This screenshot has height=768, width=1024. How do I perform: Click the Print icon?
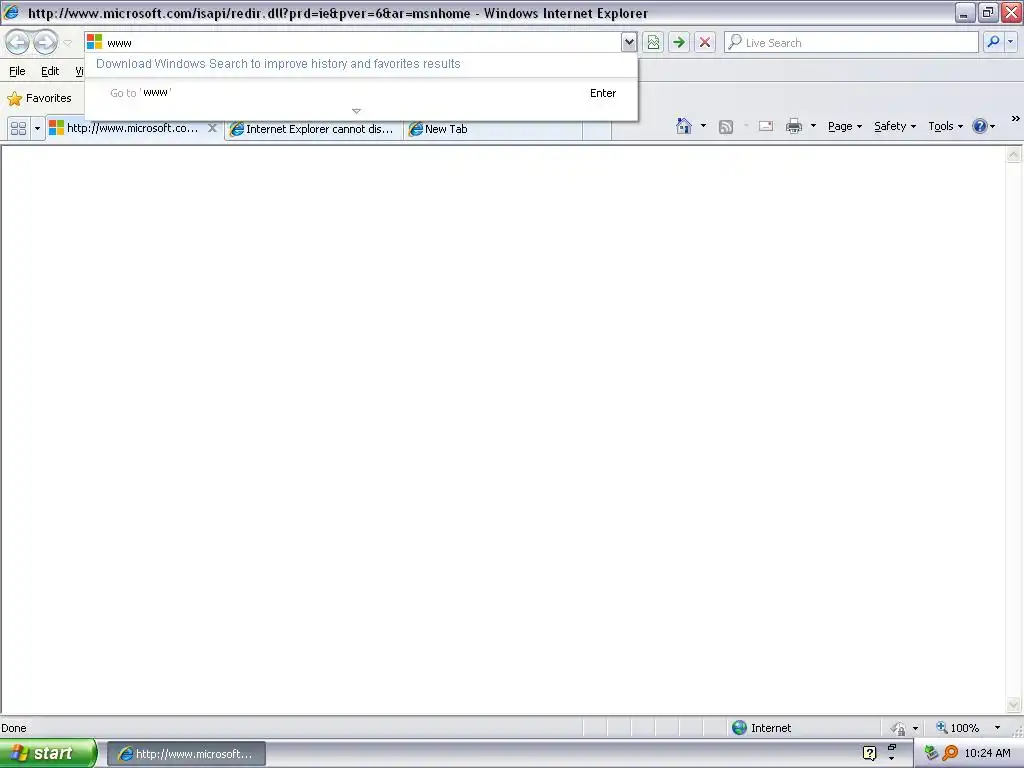tap(794, 126)
